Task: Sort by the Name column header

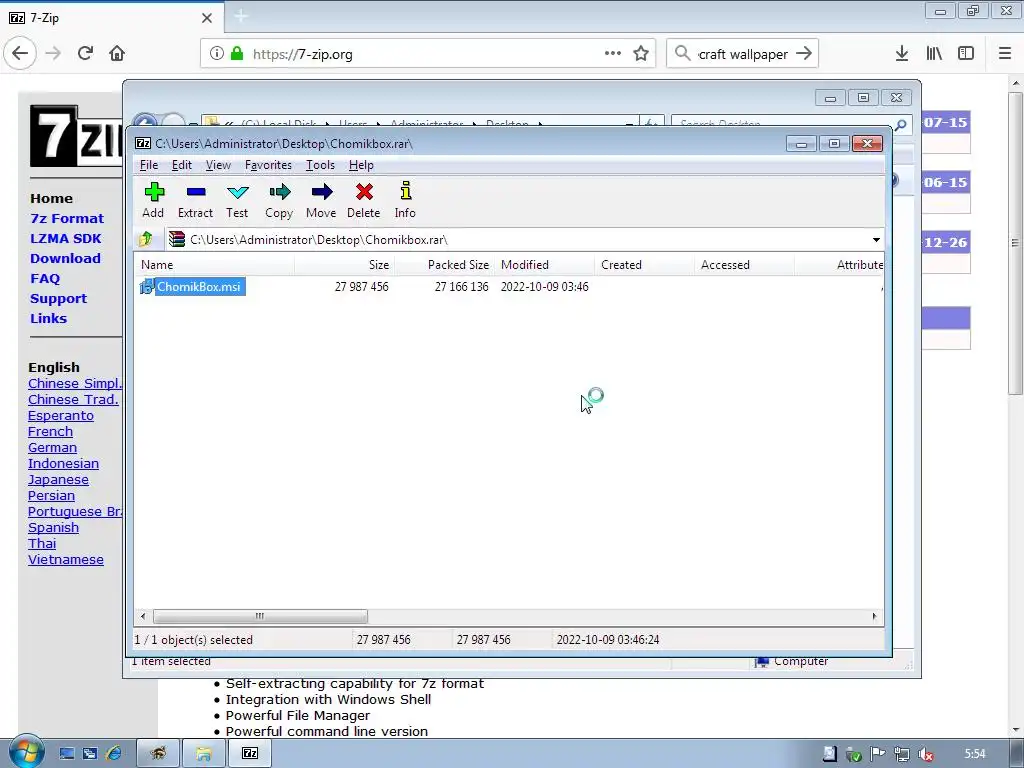Action: pos(215,264)
